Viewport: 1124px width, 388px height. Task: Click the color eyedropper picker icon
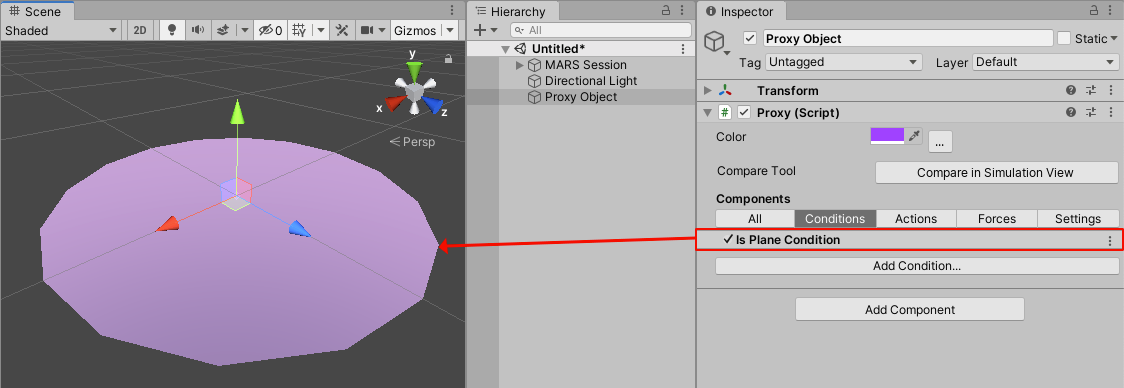pos(914,136)
